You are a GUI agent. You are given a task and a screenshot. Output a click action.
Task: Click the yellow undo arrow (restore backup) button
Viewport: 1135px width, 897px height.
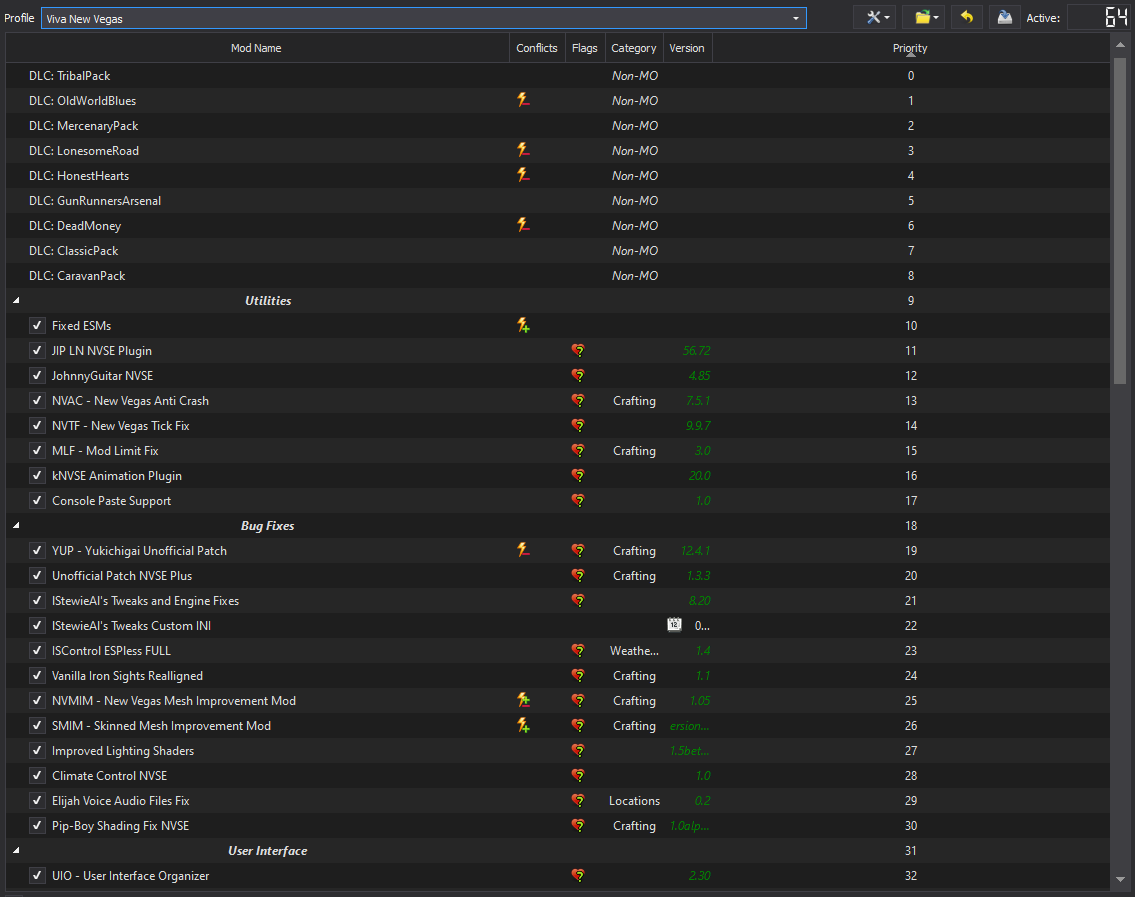(966, 17)
